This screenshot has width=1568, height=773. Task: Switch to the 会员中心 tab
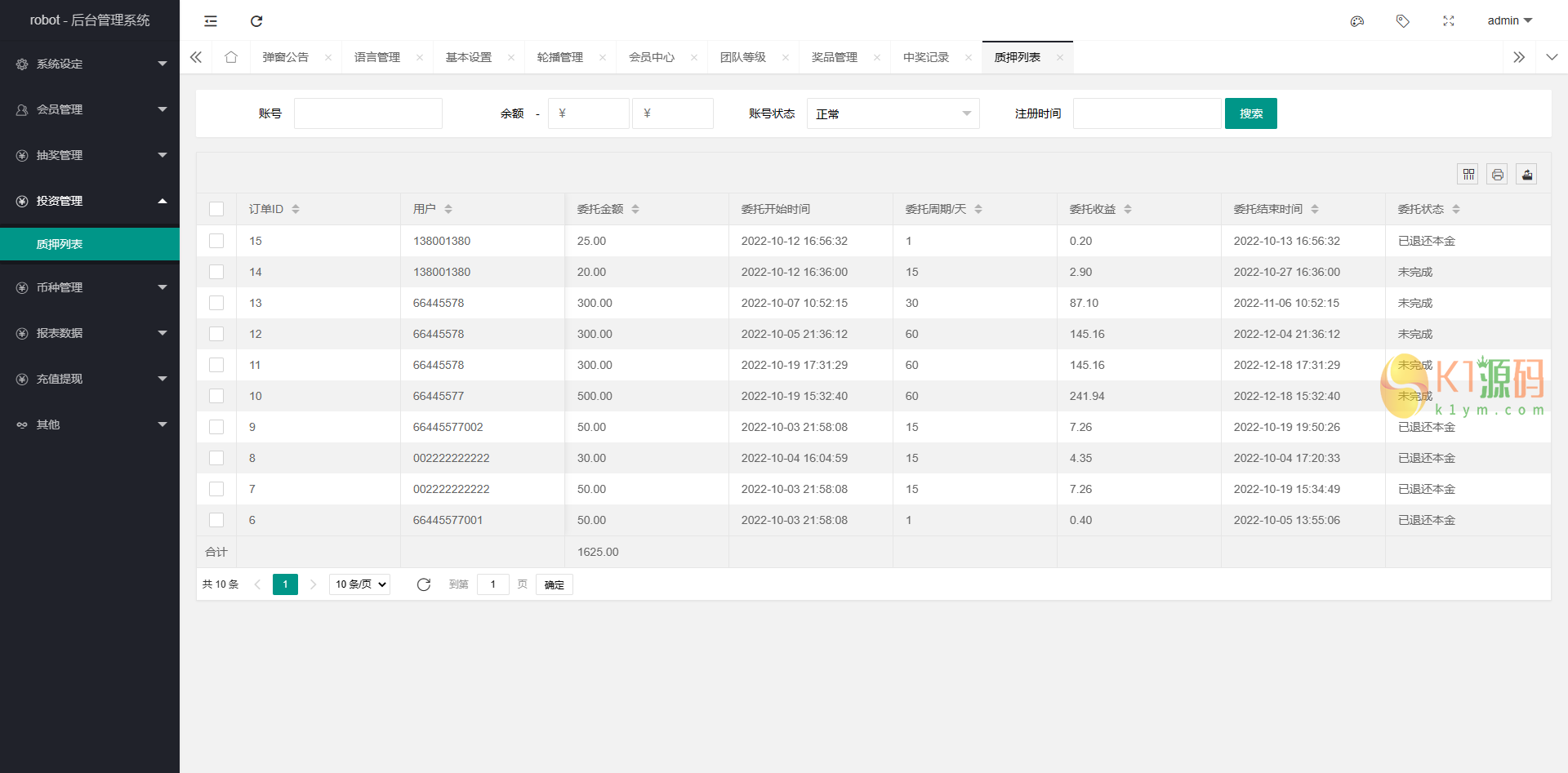651,57
